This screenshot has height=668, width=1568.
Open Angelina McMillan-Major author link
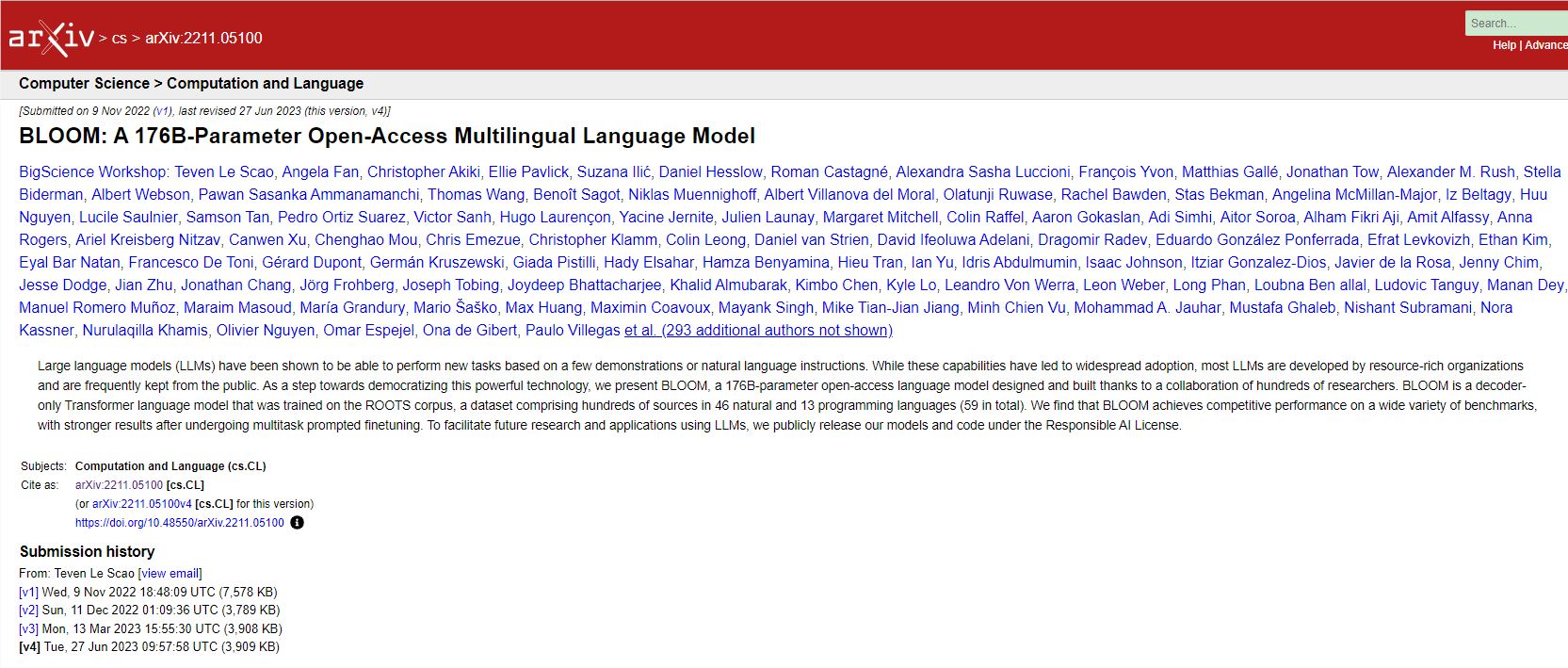tap(1354, 194)
